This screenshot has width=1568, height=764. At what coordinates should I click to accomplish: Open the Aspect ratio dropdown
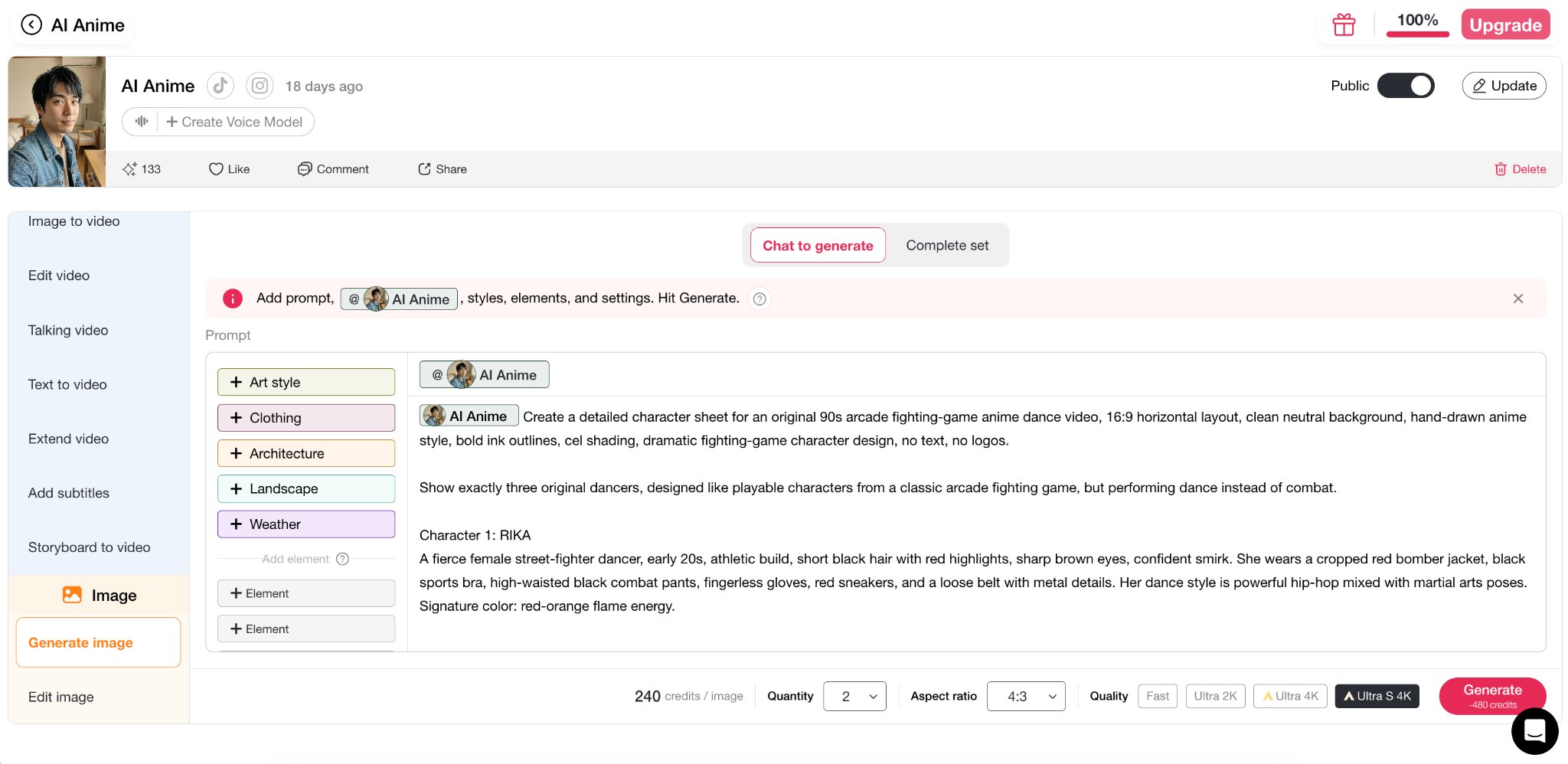tap(1026, 696)
